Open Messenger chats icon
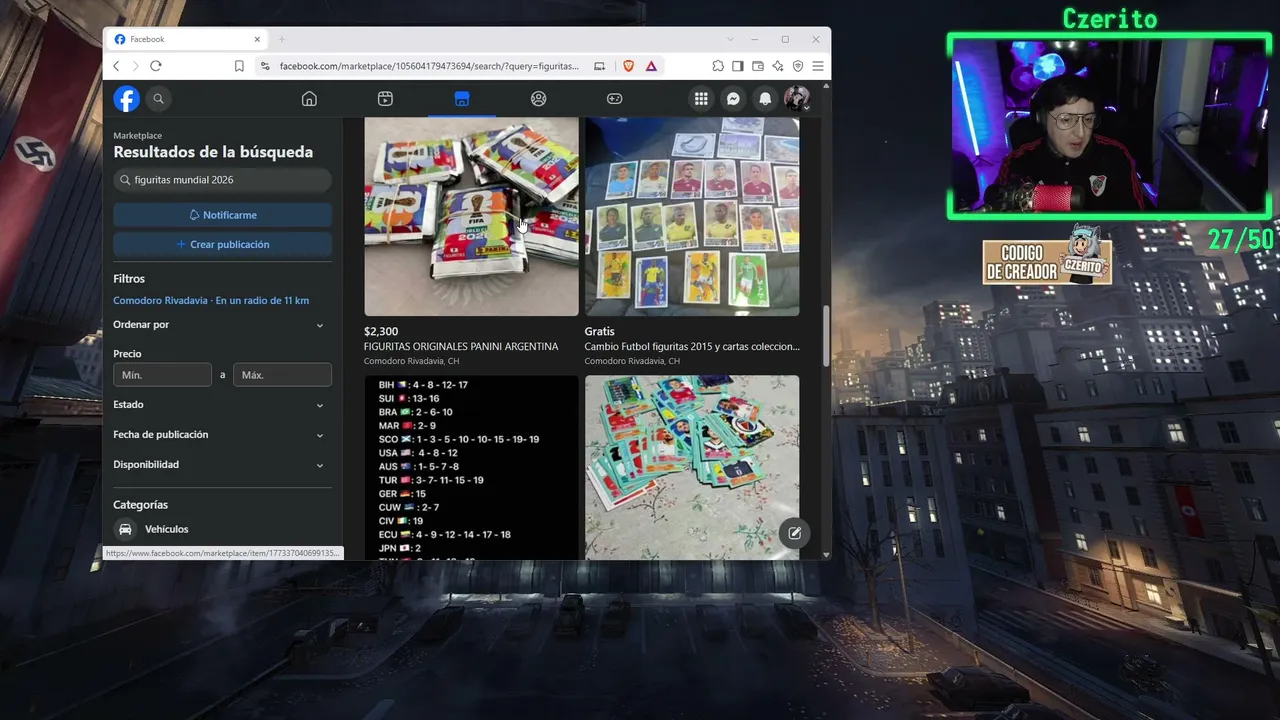This screenshot has height=720, width=1280. [x=733, y=99]
